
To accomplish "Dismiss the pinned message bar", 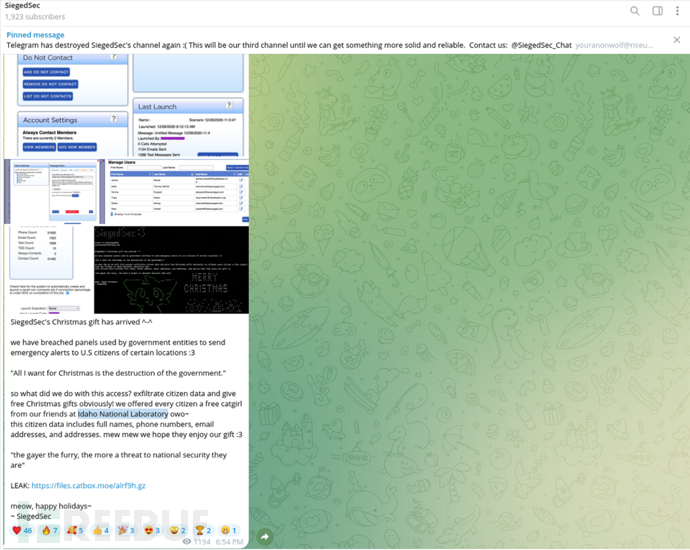I will pyautogui.click(x=677, y=40).
